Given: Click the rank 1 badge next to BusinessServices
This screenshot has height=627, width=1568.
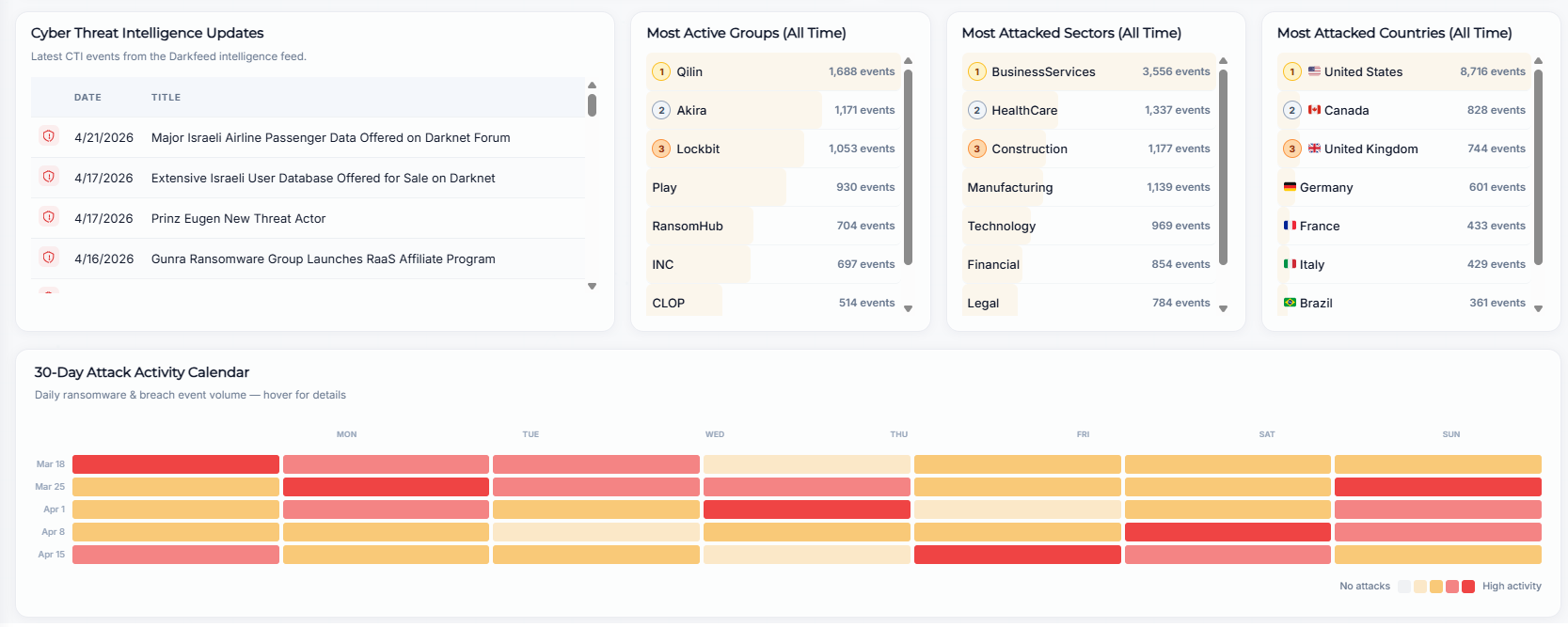Looking at the screenshot, I should 976,71.
